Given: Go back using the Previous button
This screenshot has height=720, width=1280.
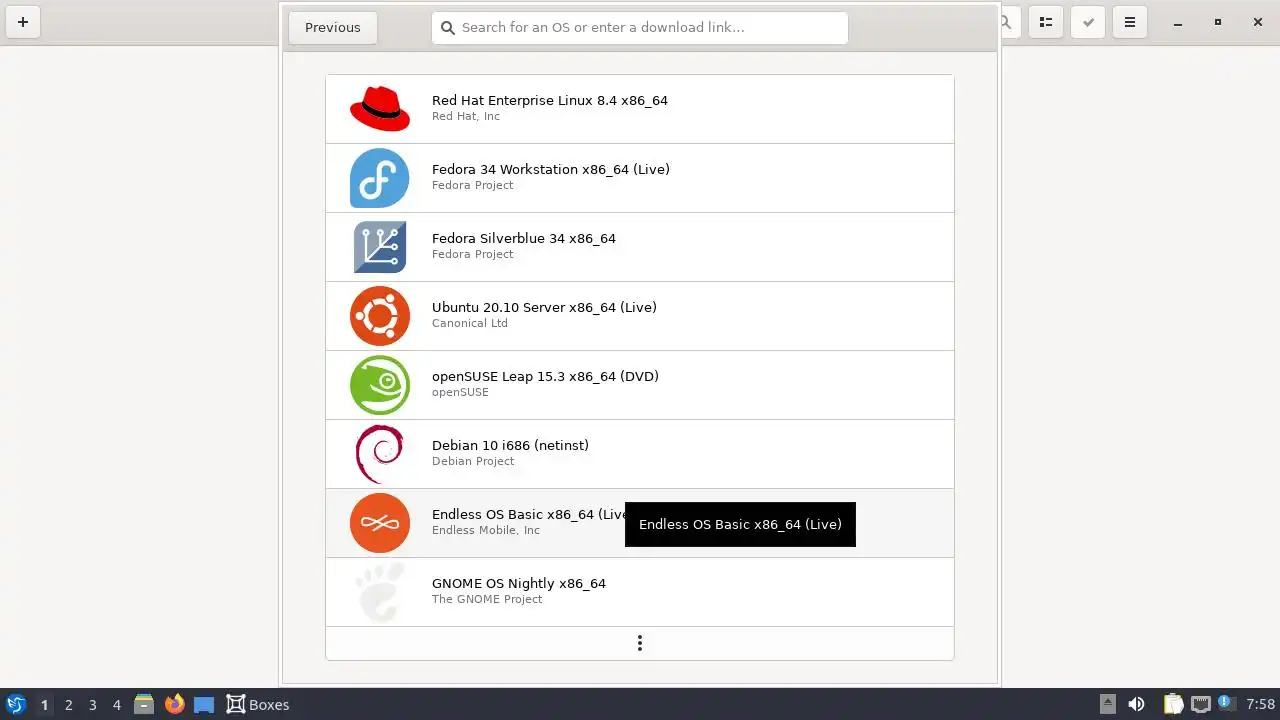Looking at the screenshot, I should (332, 27).
